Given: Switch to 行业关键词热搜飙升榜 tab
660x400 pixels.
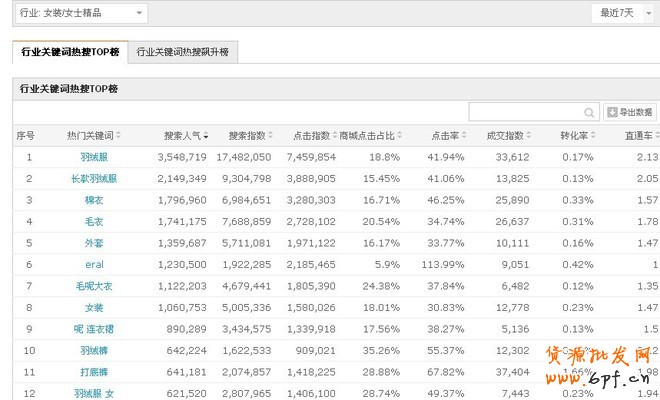Looking at the screenshot, I should point(183,52).
